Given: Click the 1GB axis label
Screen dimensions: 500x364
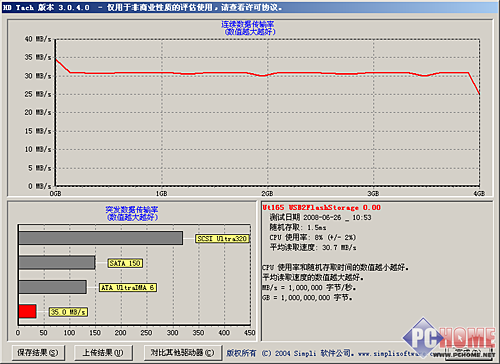Looking at the screenshot, I should (162, 193).
